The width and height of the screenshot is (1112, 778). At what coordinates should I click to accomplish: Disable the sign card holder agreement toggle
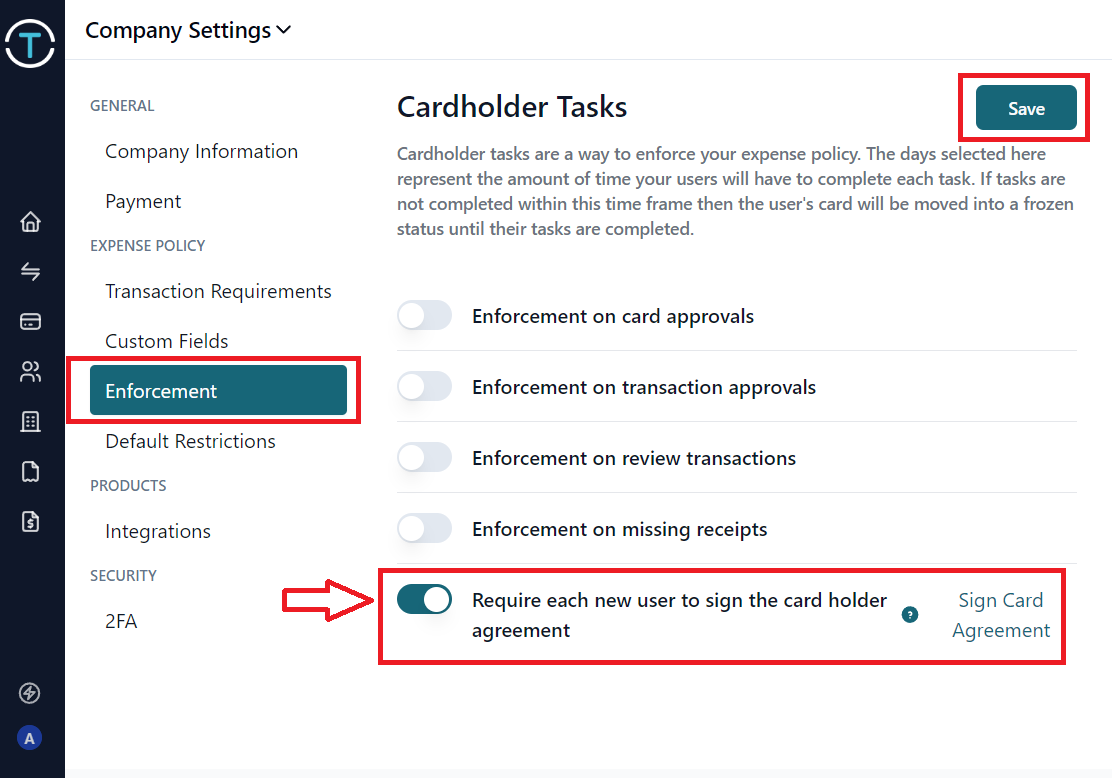(424, 599)
